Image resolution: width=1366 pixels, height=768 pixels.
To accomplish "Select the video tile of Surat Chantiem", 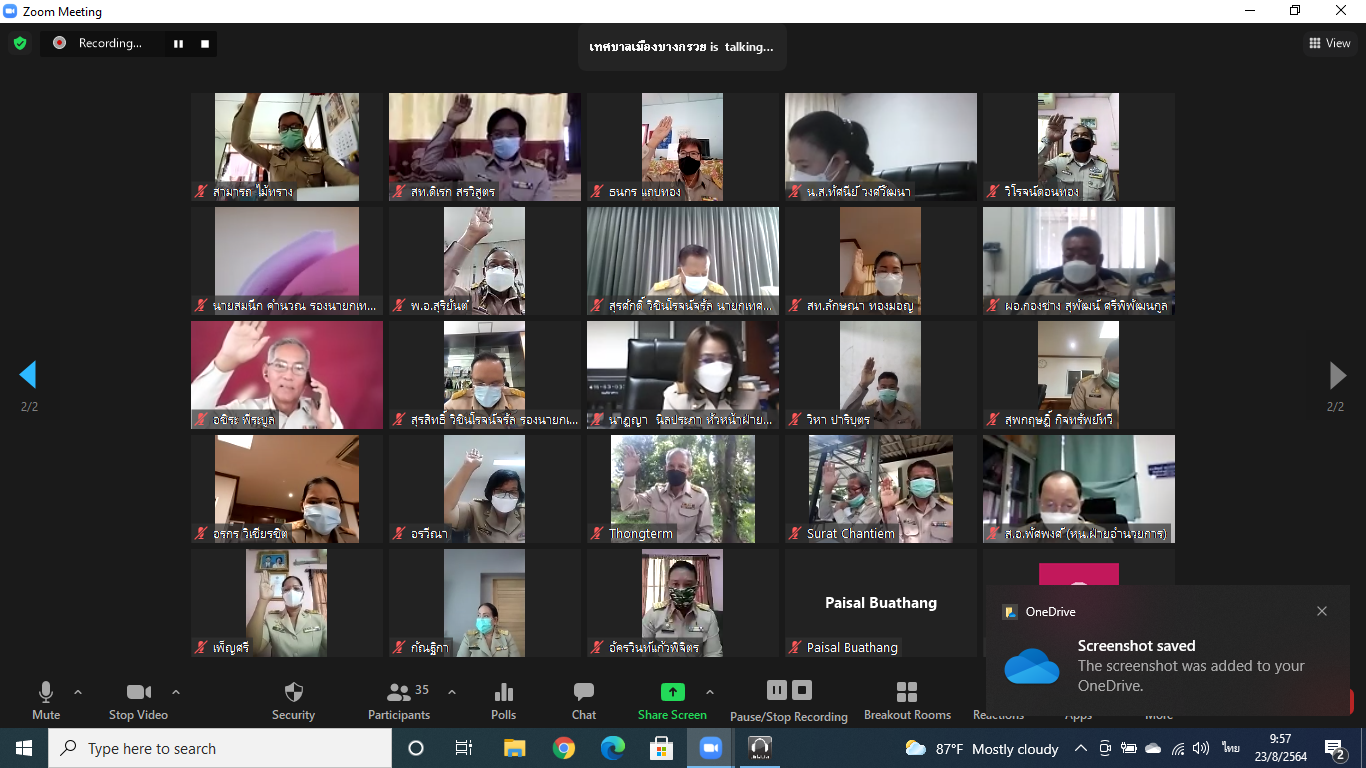I will [x=881, y=489].
